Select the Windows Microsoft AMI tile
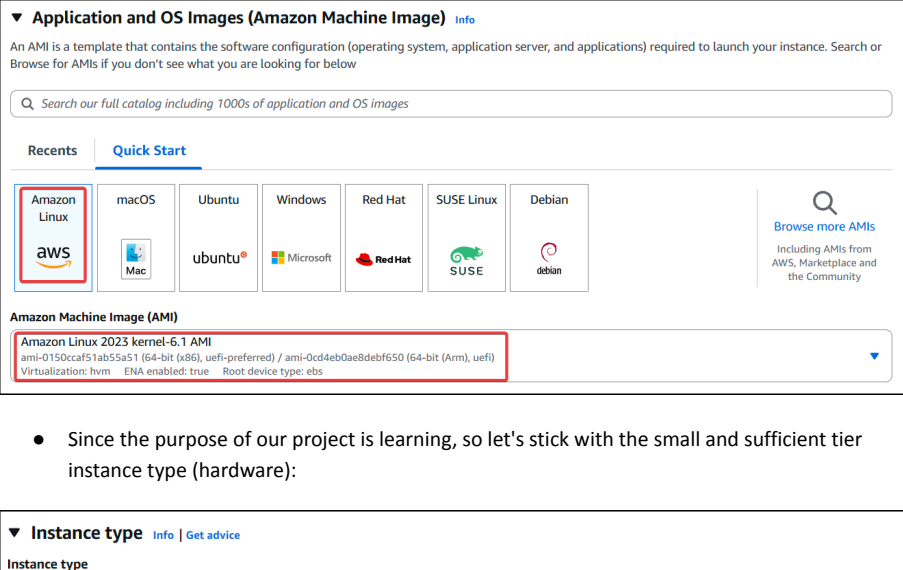This screenshot has height=570, width=903. [x=301, y=238]
